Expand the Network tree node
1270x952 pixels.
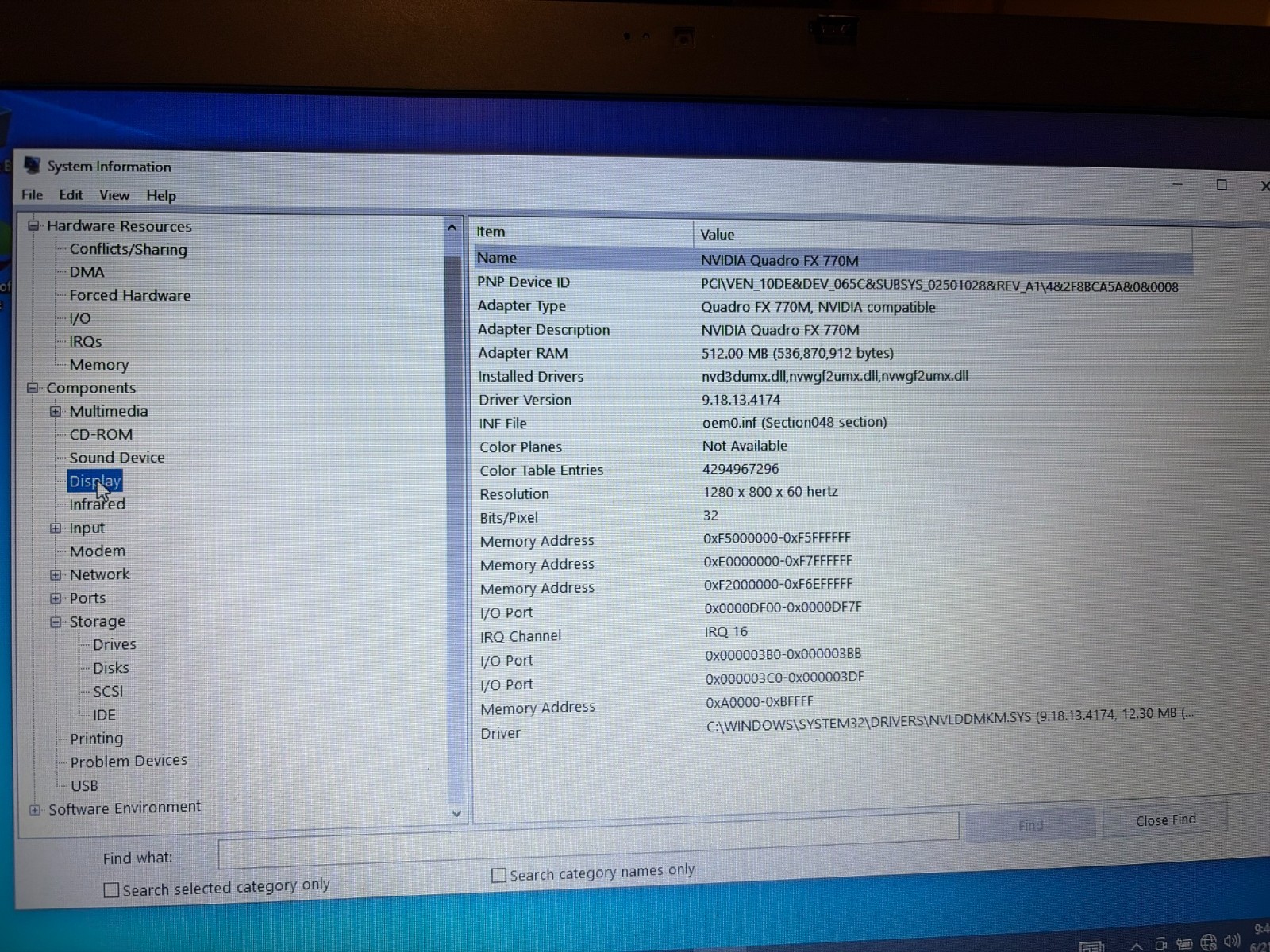(x=56, y=574)
